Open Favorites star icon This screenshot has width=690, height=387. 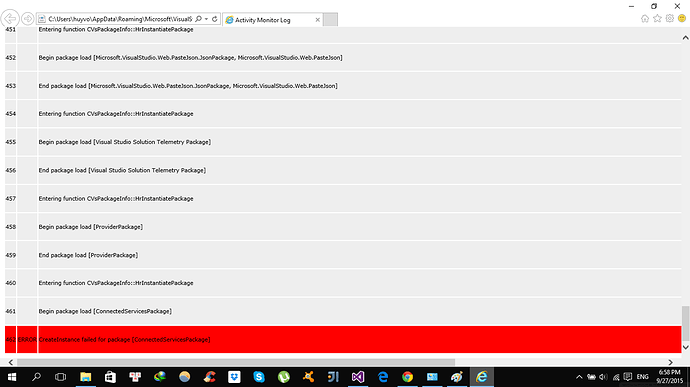click(657, 18)
